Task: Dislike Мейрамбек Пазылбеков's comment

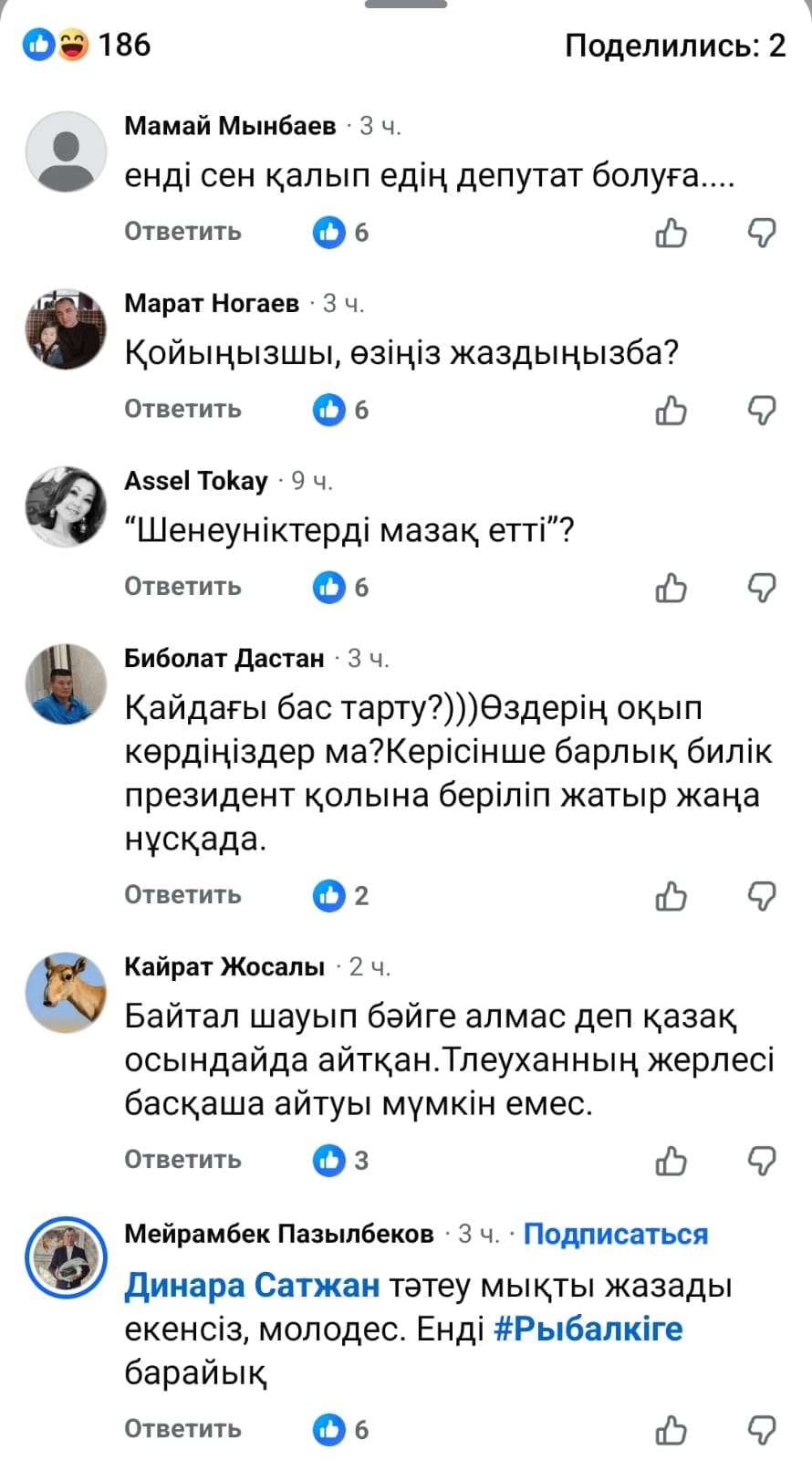Action: pos(761,1430)
